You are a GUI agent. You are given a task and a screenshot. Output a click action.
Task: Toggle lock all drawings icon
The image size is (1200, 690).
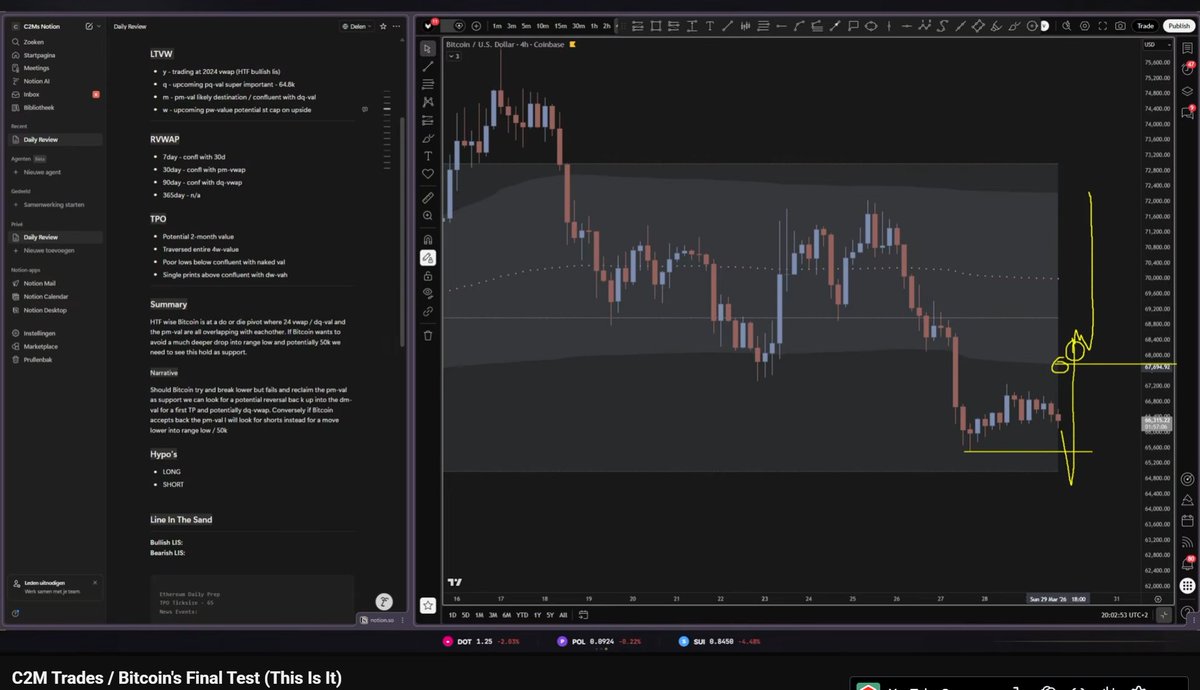pyautogui.click(x=428, y=275)
